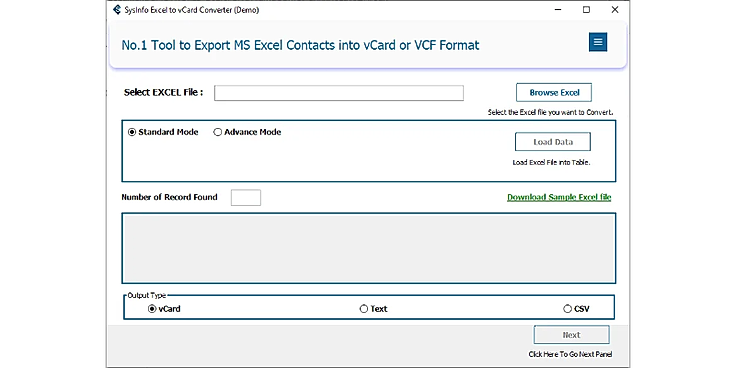Click 'Click Here To Go Next Panel' text
736x368 pixels.
tap(570, 354)
